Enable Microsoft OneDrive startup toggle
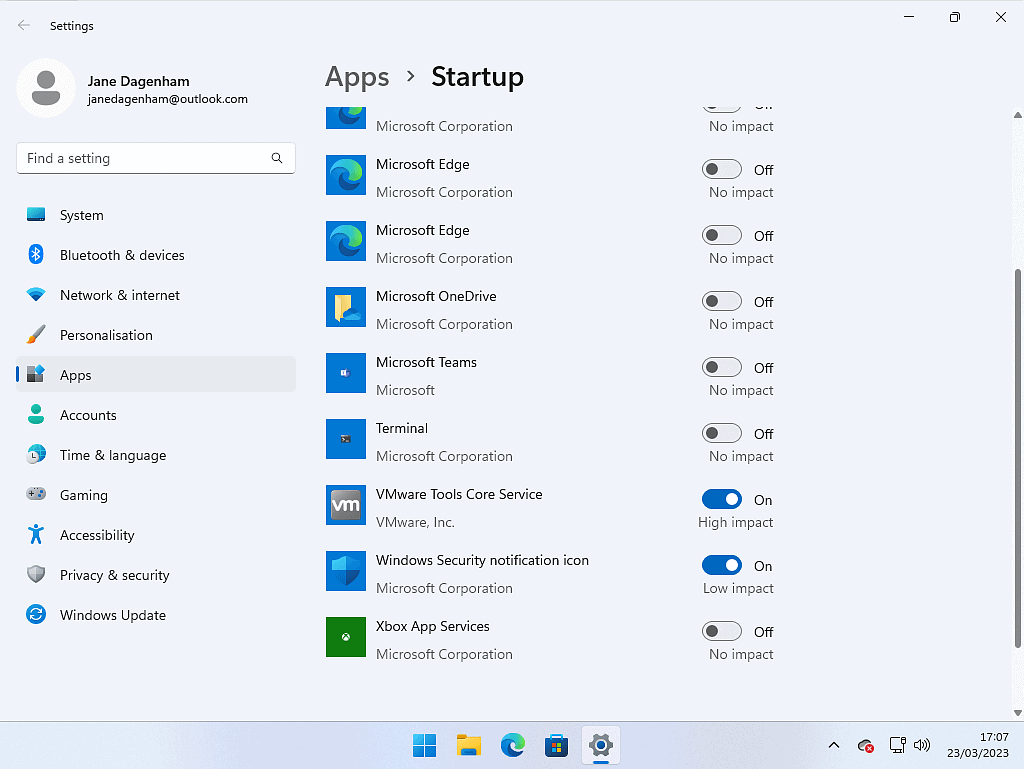This screenshot has width=1024, height=769. point(722,302)
